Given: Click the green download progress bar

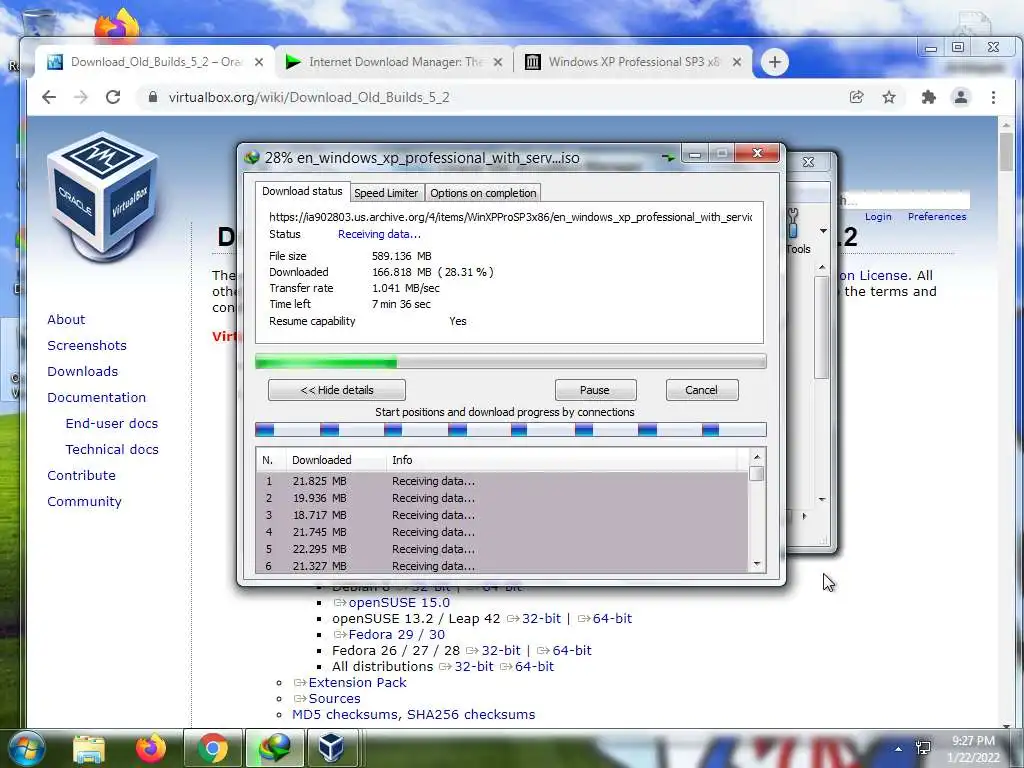Looking at the screenshot, I should coord(511,362).
